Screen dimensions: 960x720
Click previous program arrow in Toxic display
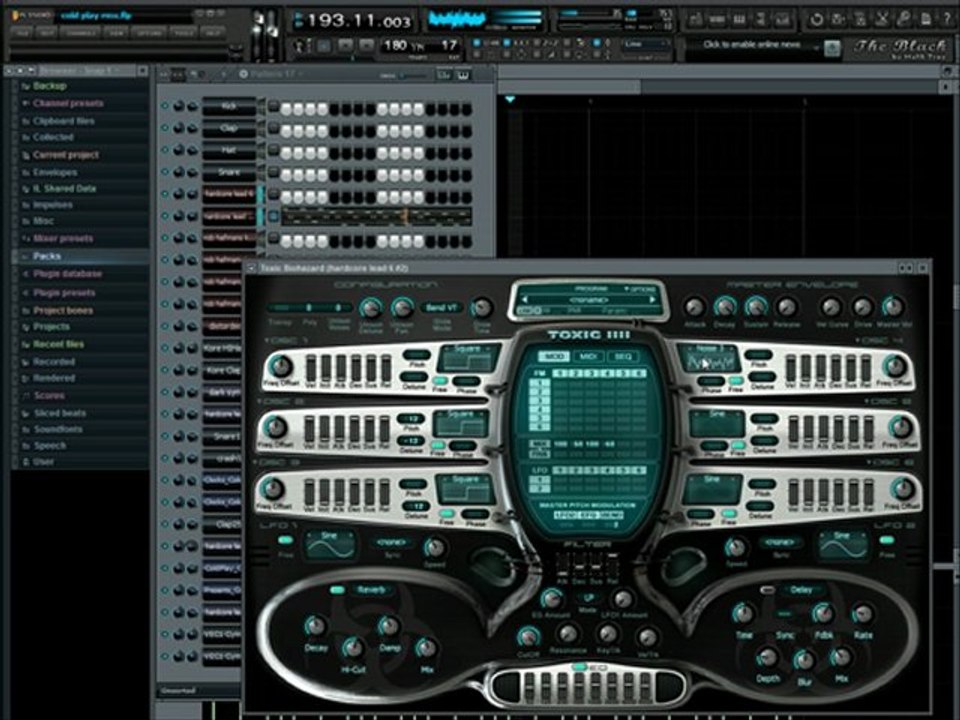pos(525,300)
